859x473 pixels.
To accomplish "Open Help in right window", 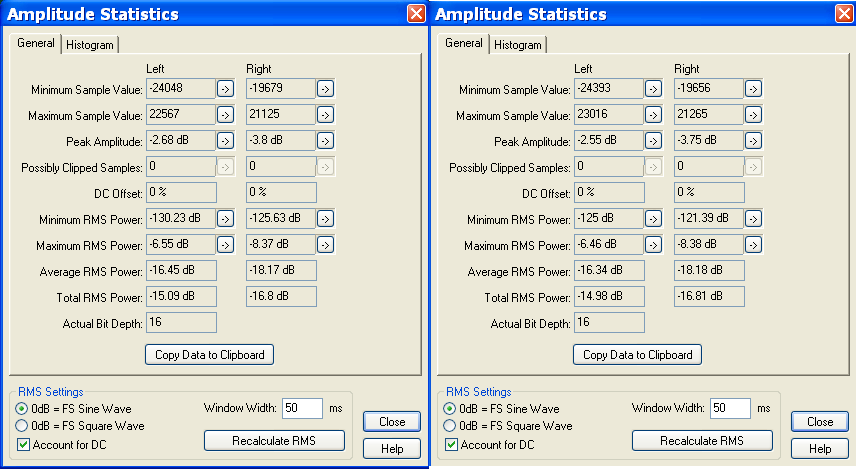I will 820,448.
